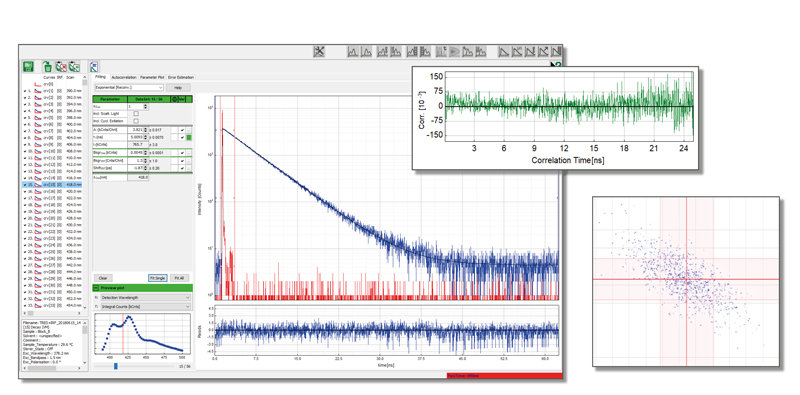Uncheck curve 3 at 394.0 nm
This screenshot has width=800, height=395.
pyautogui.click(x=25, y=104)
